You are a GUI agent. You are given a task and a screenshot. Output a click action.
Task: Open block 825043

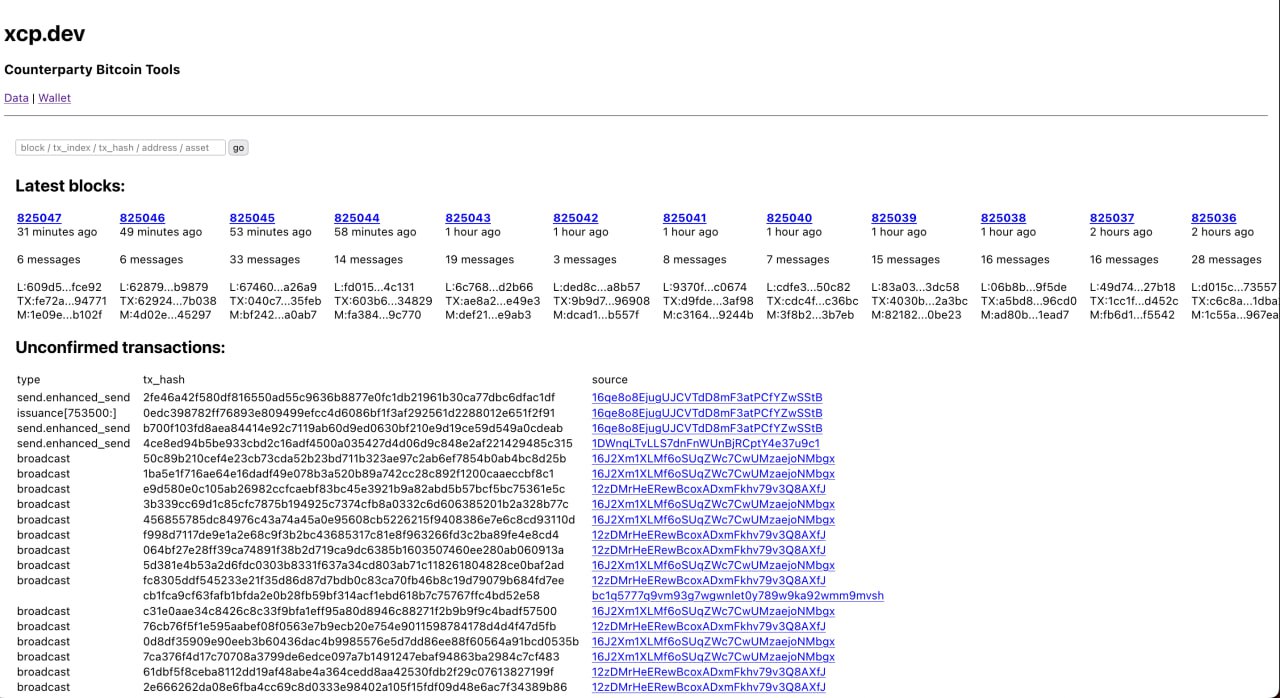[x=468, y=218]
